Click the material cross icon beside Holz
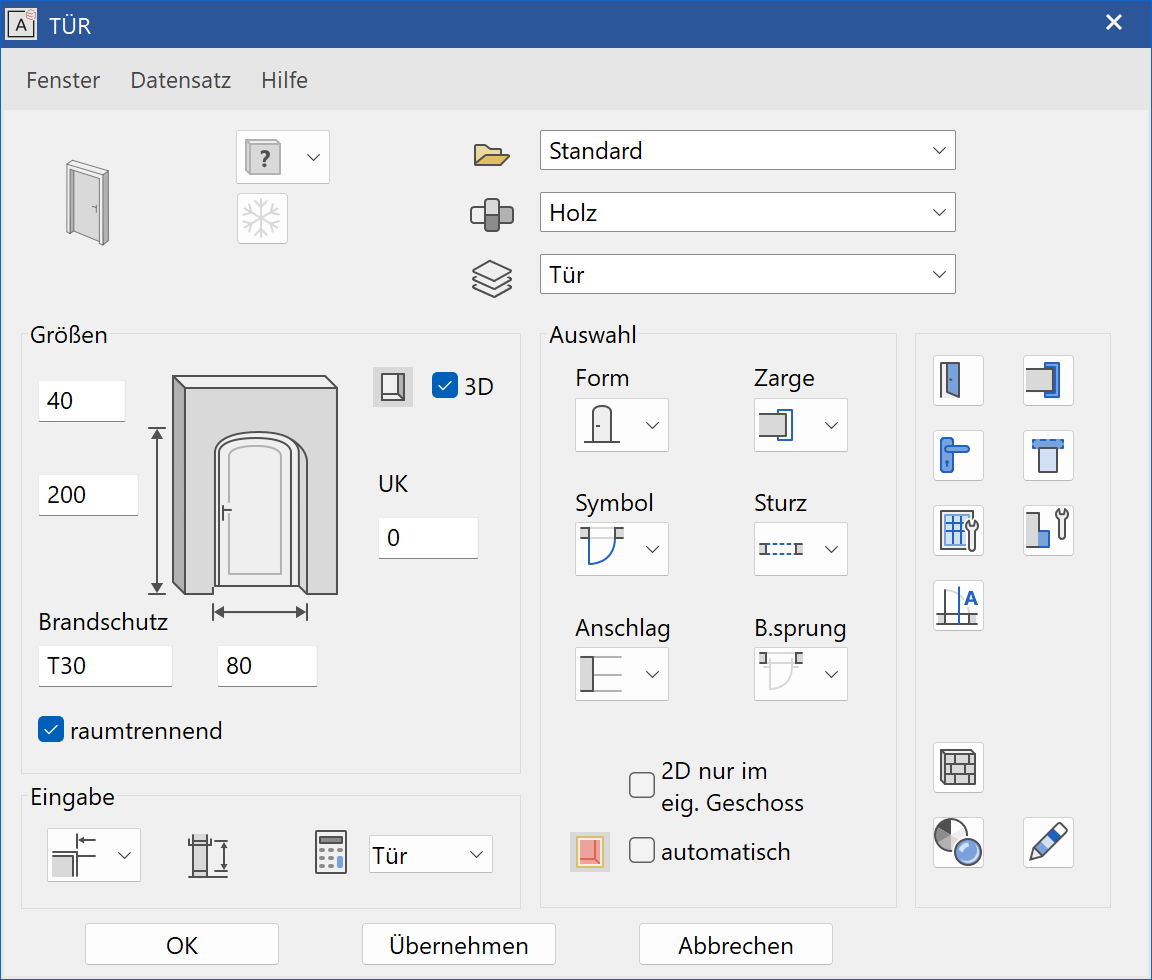 (x=492, y=215)
